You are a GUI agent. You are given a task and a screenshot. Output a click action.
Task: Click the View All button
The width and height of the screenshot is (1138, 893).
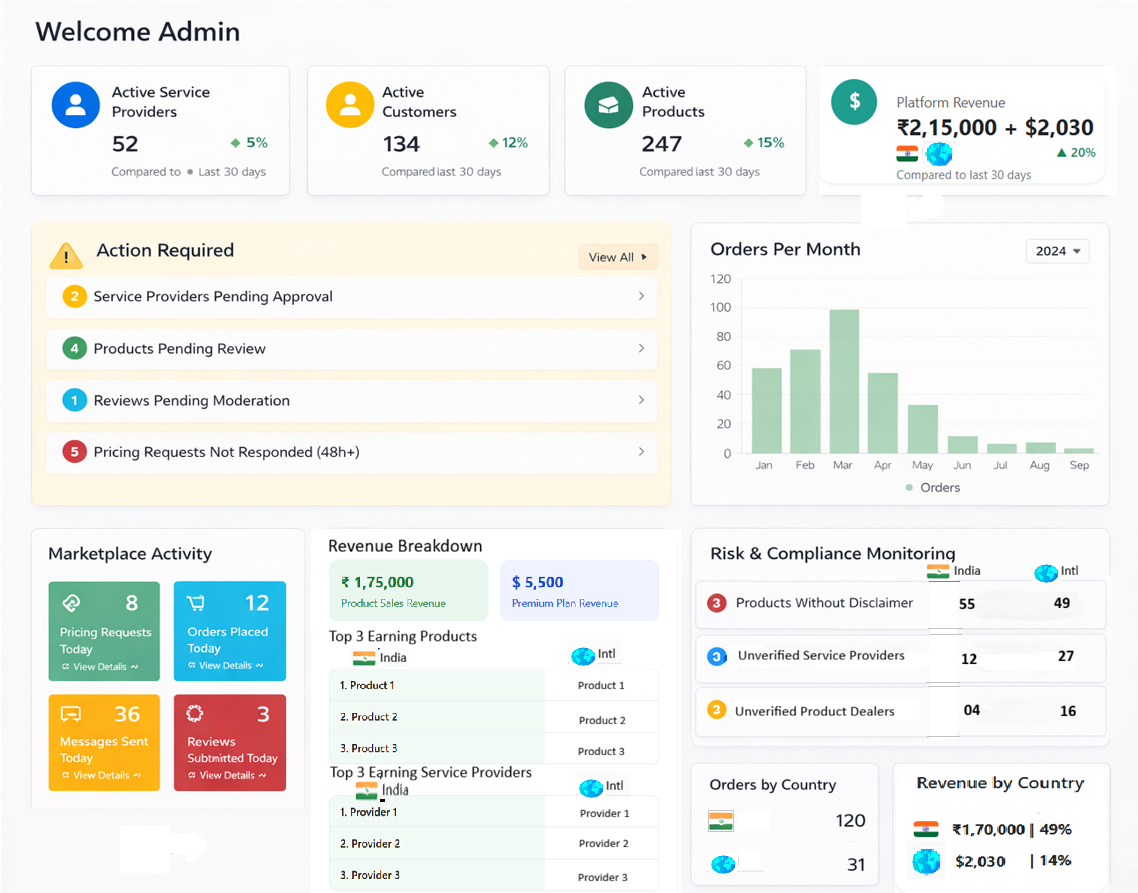click(x=617, y=257)
